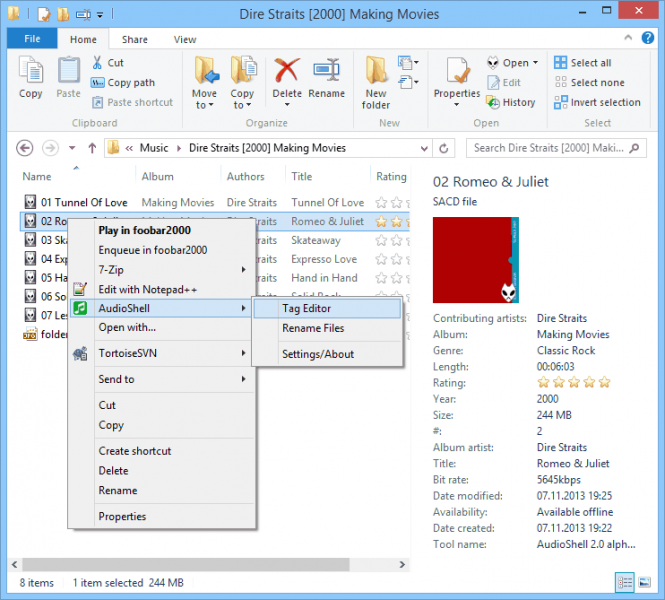Click the Refresh button beside address bar
Screen dimensions: 665x600
click(444, 148)
